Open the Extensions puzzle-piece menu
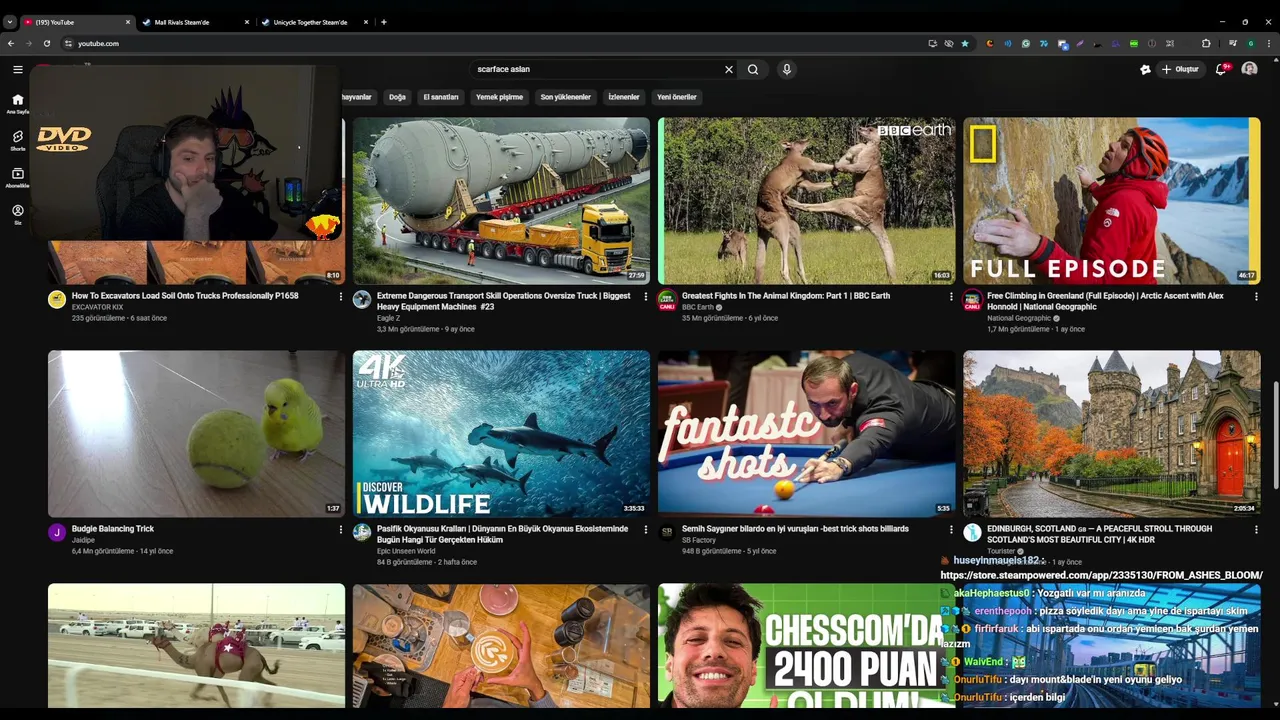This screenshot has width=1280, height=720. coord(1206,43)
